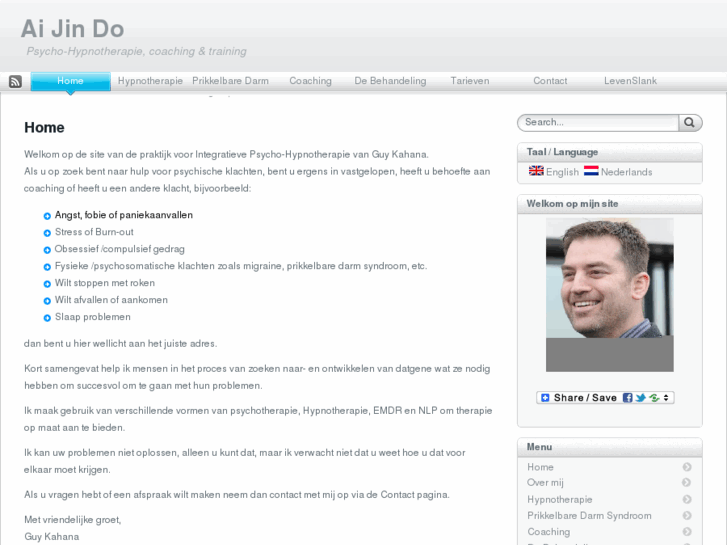The height and width of the screenshot is (545, 727).
Task: Click the Wilt stoppen met roken item
Action: coord(105,283)
